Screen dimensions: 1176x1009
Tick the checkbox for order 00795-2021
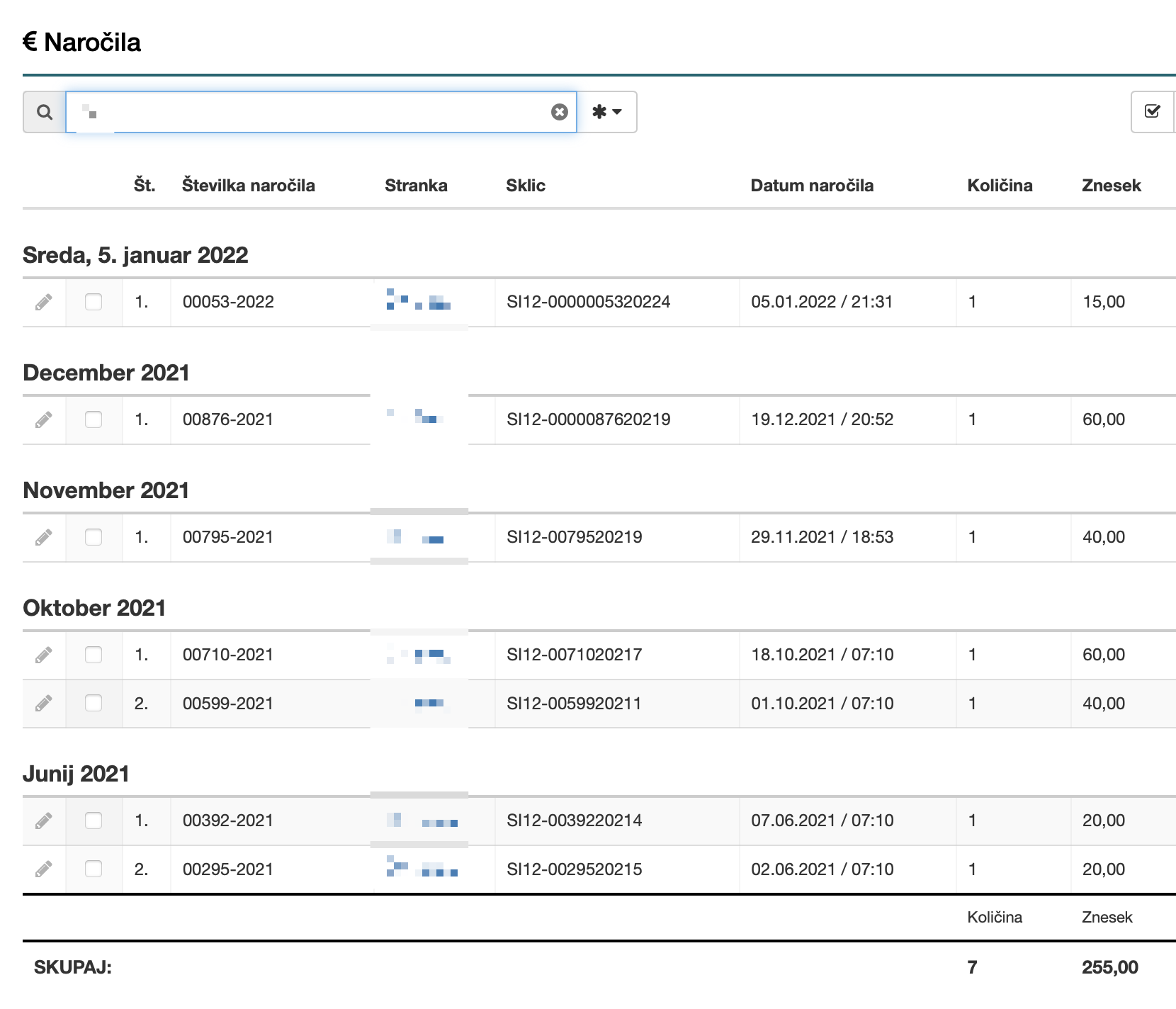tap(94, 537)
